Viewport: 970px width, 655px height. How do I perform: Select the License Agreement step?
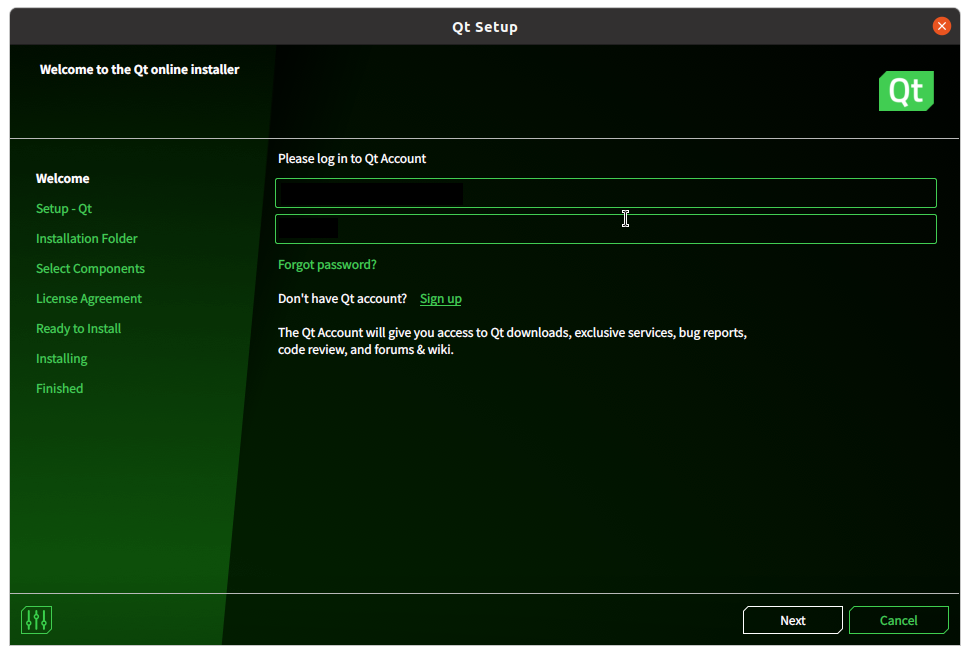(x=88, y=299)
